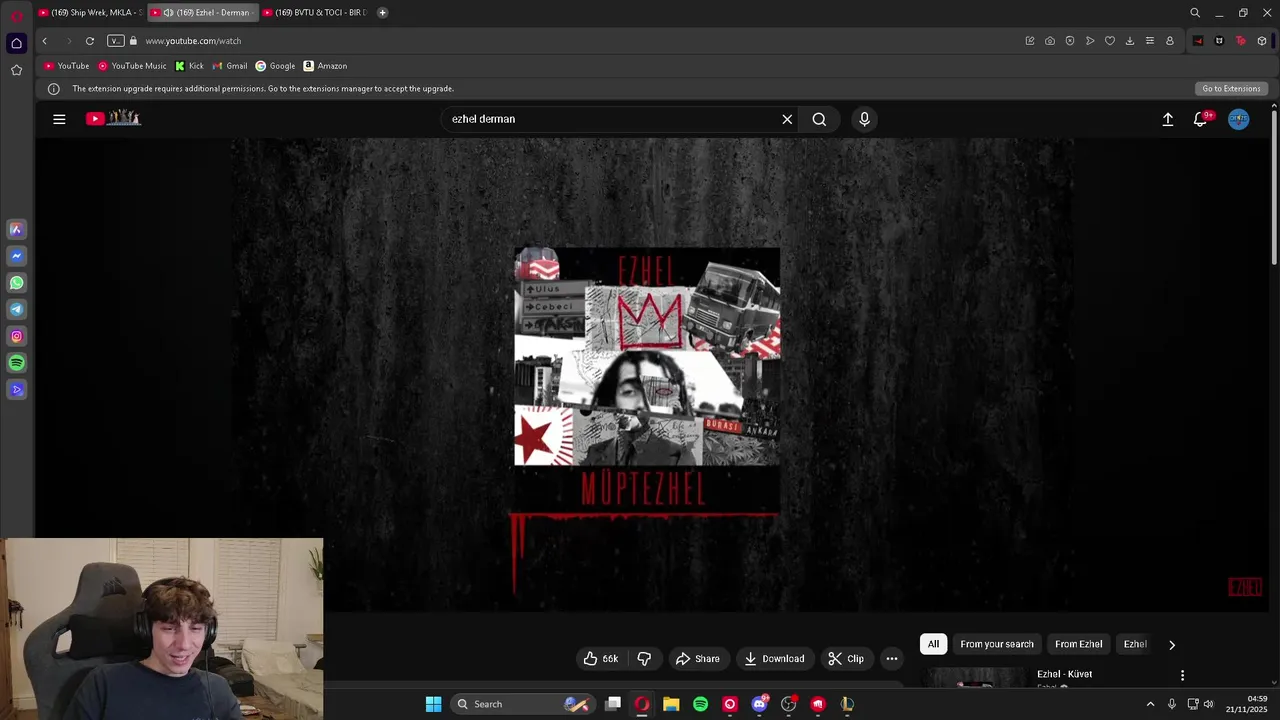Open Messenger from the sidebar
This screenshot has width=1280, height=720.
click(x=16, y=256)
